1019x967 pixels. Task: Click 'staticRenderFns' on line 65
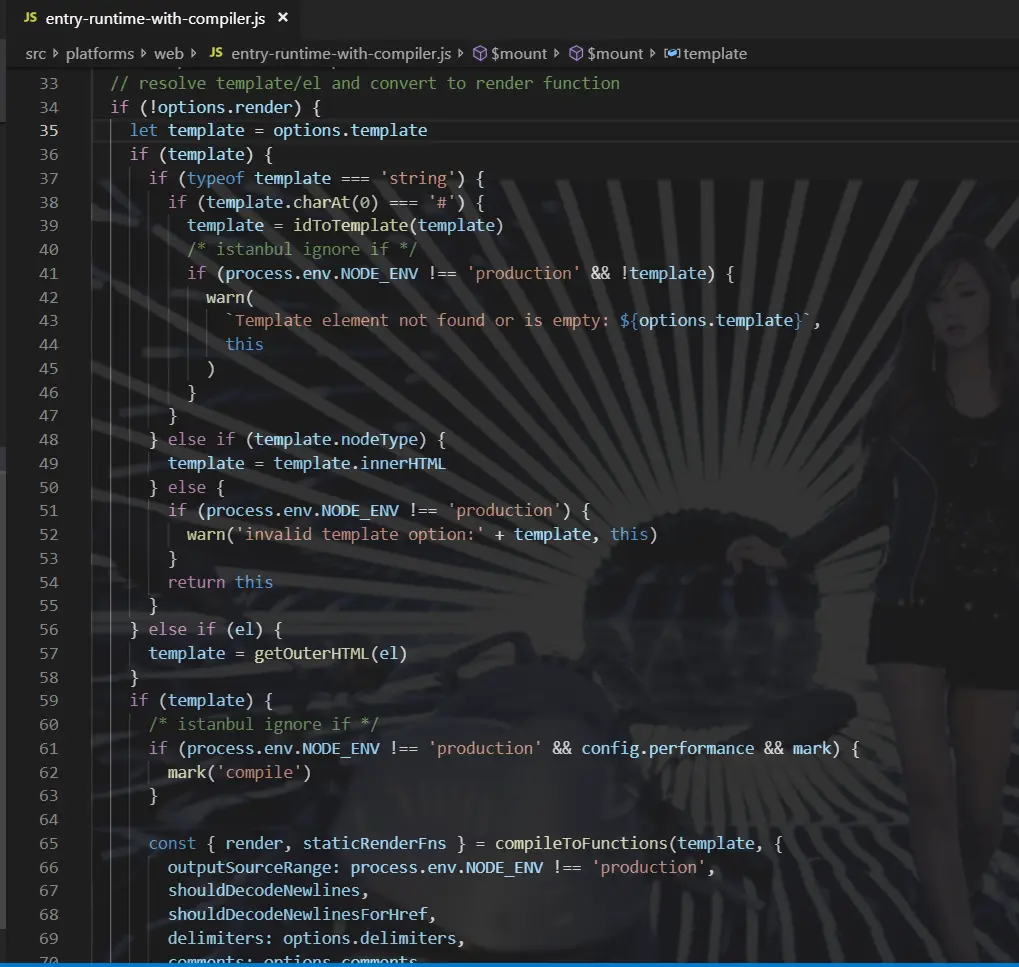pyautogui.click(x=374, y=844)
